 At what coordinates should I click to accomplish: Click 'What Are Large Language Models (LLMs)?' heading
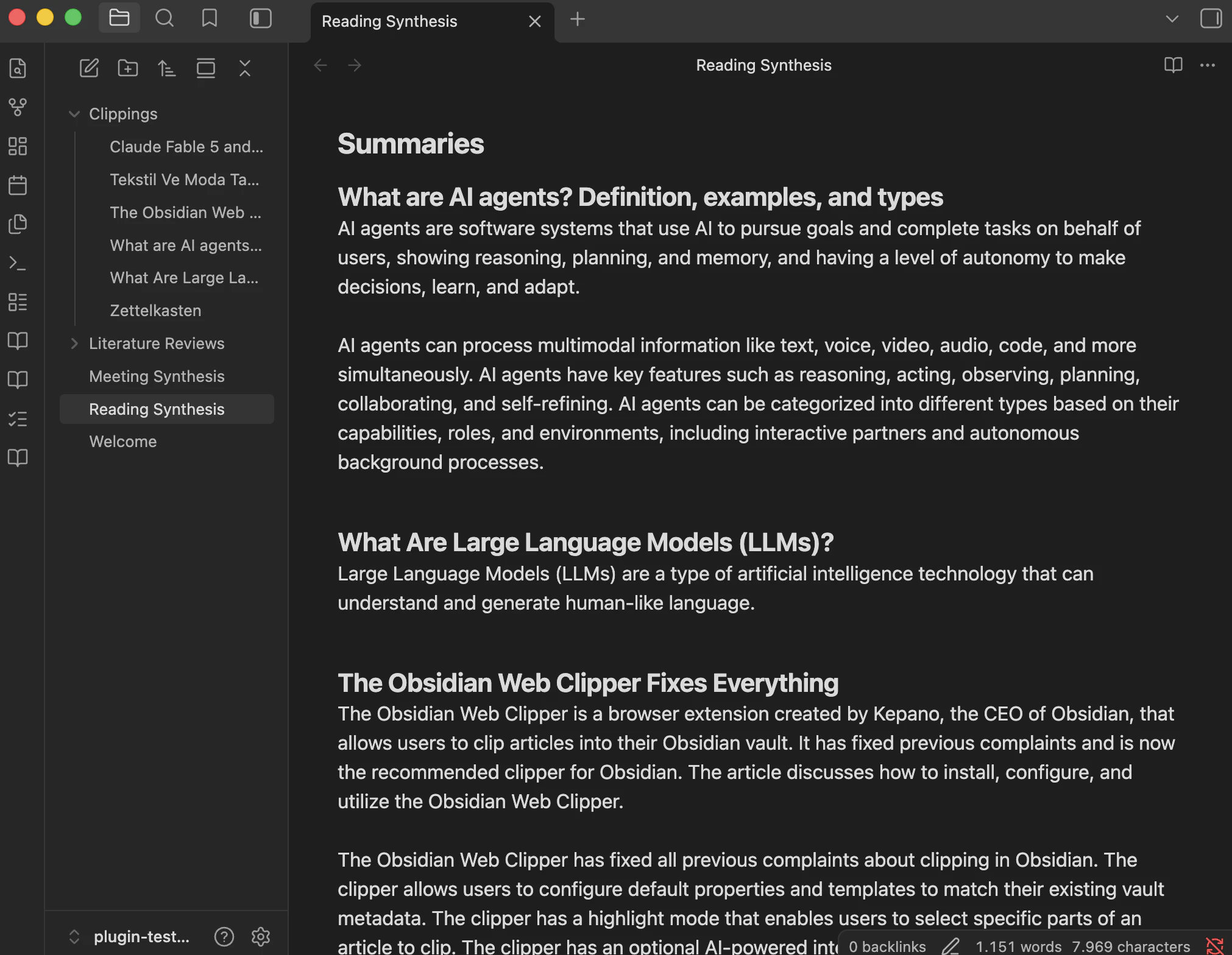586,543
